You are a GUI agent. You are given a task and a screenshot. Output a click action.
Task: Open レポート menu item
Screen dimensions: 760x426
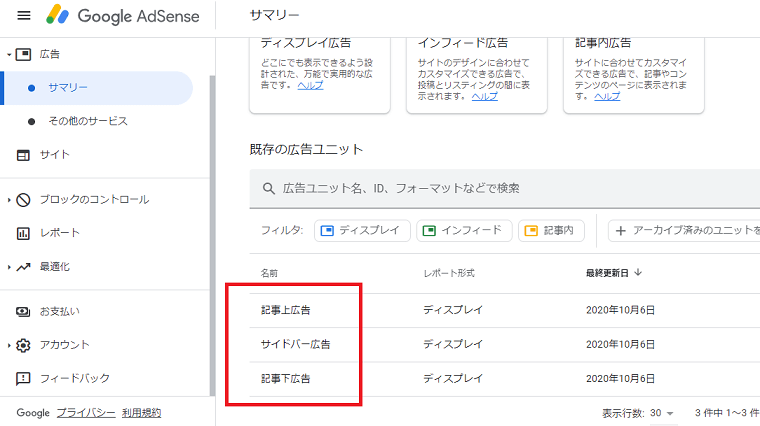click(59, 233)
